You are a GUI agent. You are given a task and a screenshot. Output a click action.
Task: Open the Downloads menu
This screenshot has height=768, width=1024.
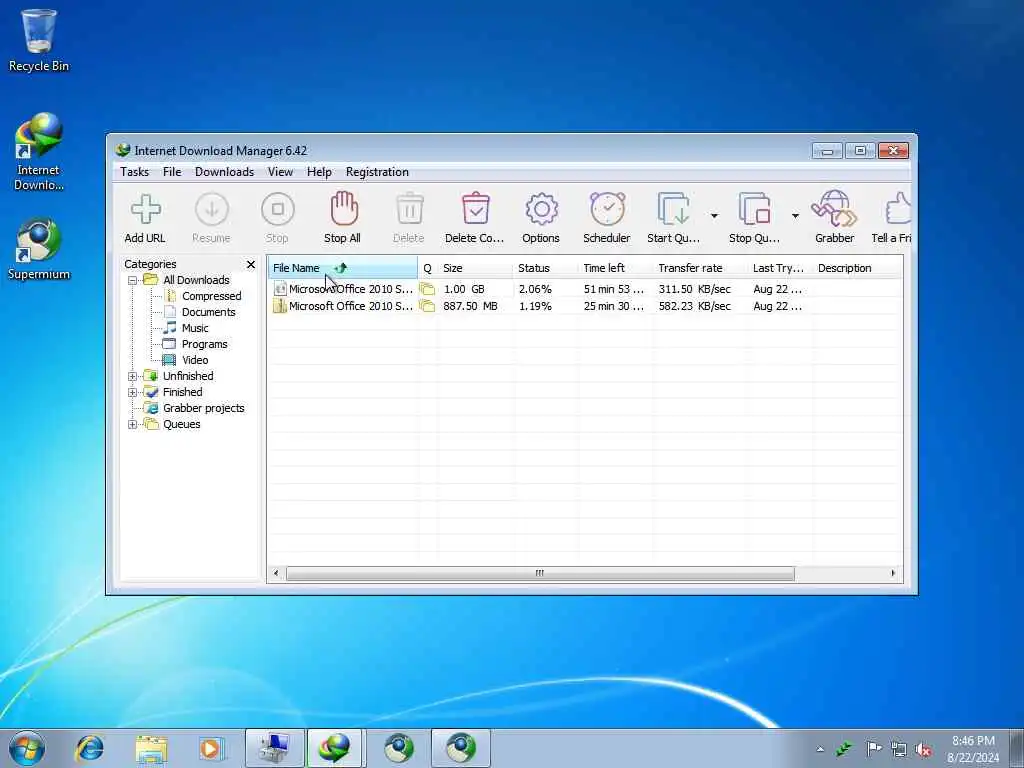(x=224, y=172)
